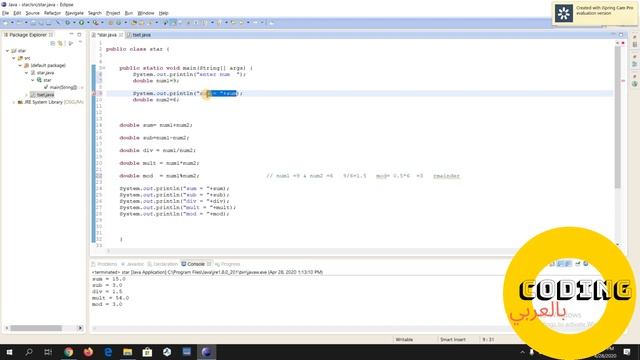Expand the tset.java tree node
This screenshot has width=640, height=360.
[x=27, y=95]
